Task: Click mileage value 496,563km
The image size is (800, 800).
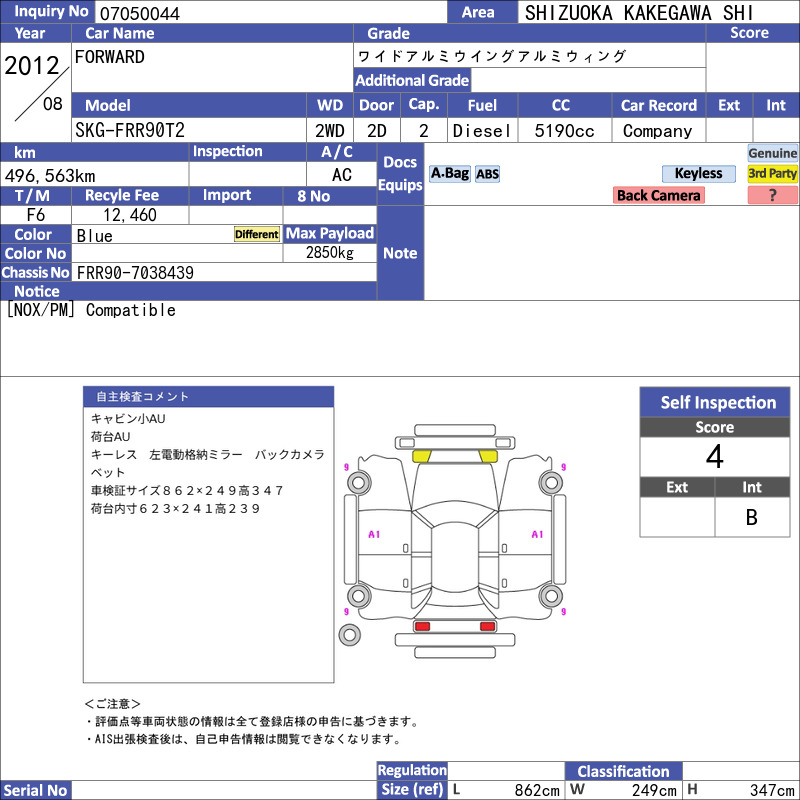Action: [x=50, y=176]
